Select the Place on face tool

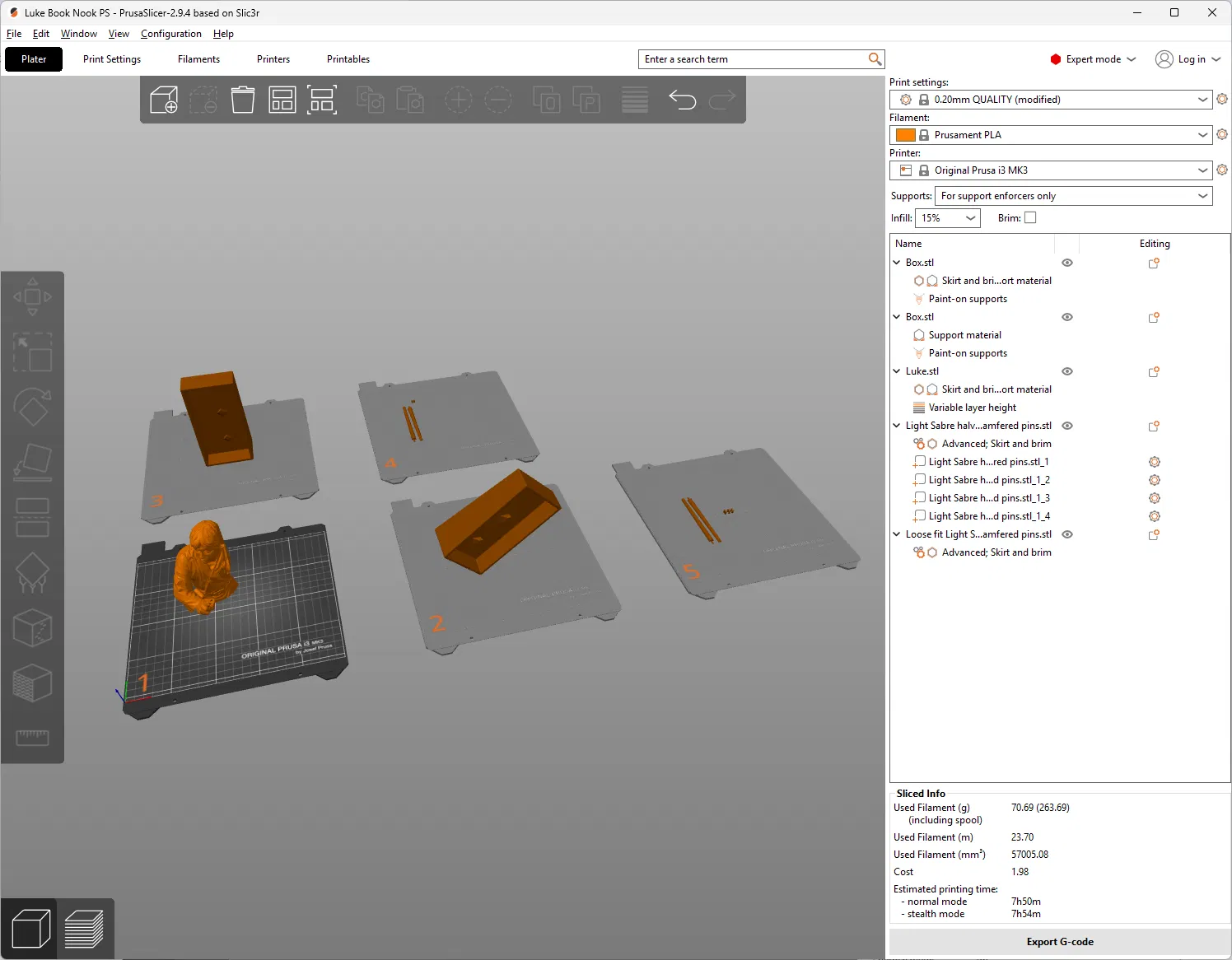tap(33, 463)
